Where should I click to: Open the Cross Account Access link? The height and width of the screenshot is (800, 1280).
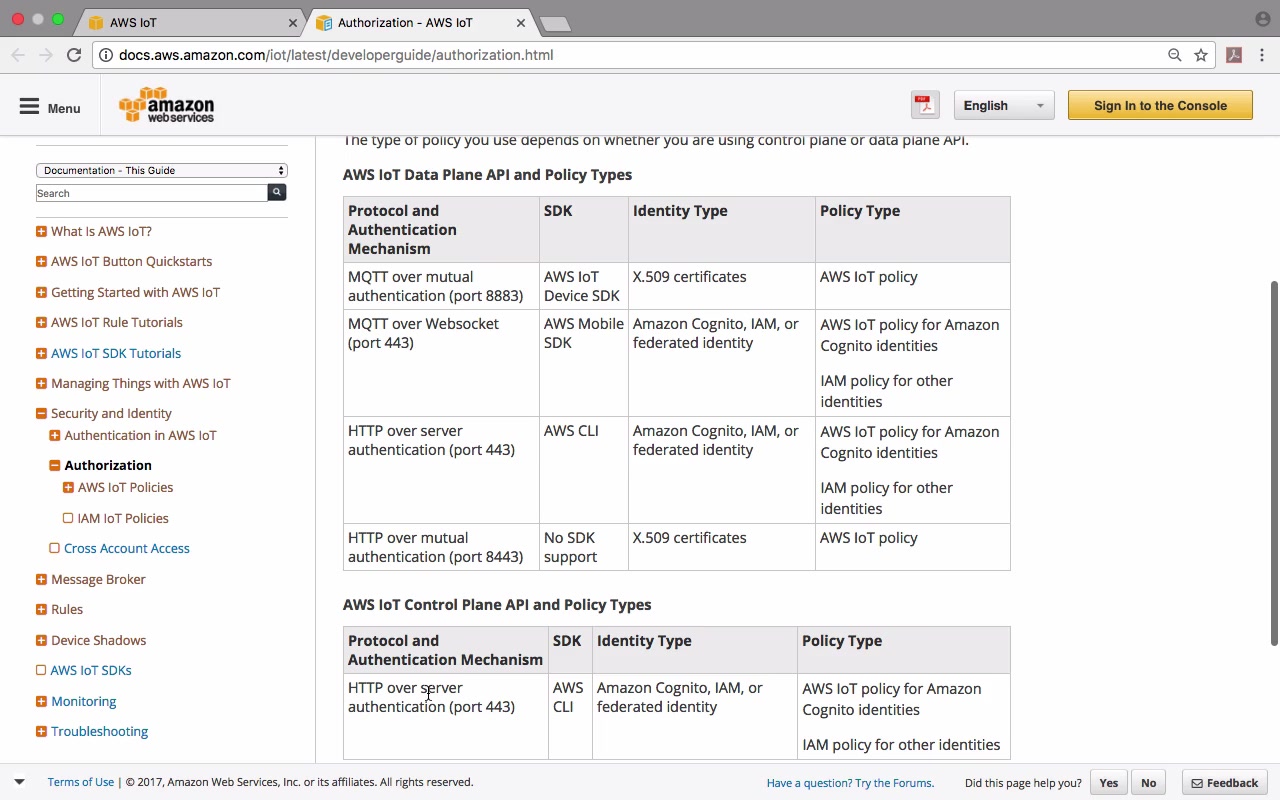coord(127,548)
